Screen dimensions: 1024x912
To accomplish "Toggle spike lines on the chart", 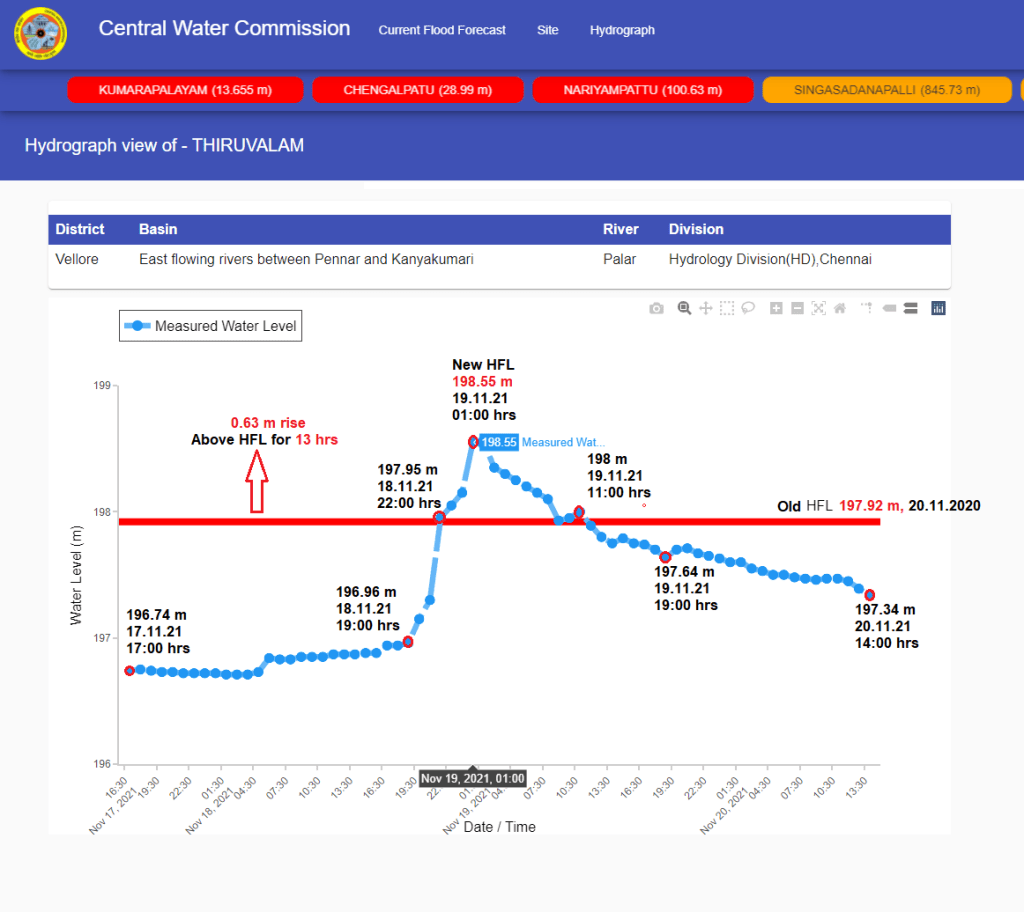I will tap(866, 308).
